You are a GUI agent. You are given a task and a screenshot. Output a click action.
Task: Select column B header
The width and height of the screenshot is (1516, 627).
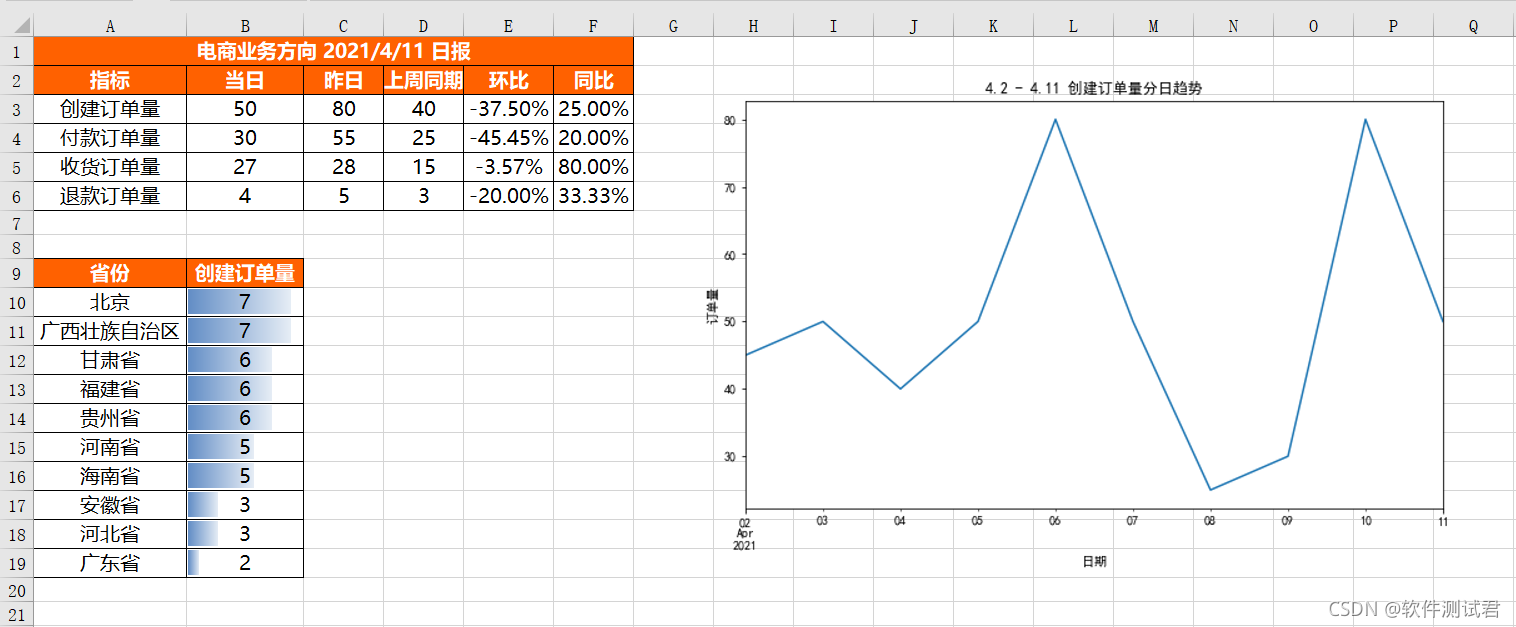coord(245,27)
